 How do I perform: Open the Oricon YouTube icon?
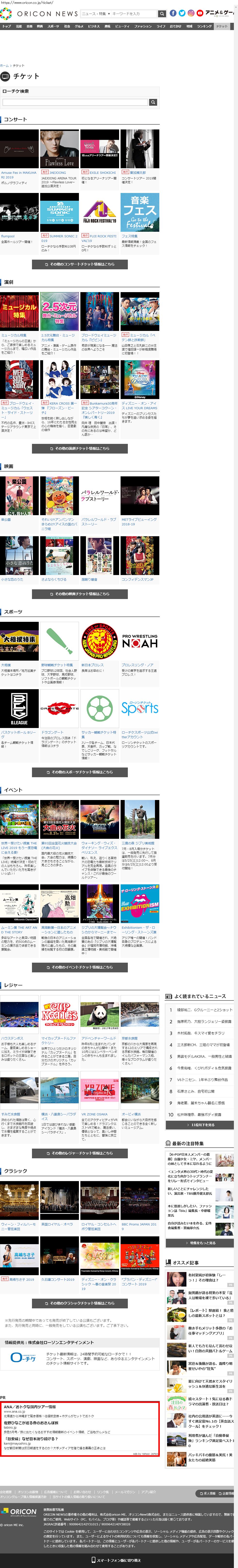click(200, 13)
